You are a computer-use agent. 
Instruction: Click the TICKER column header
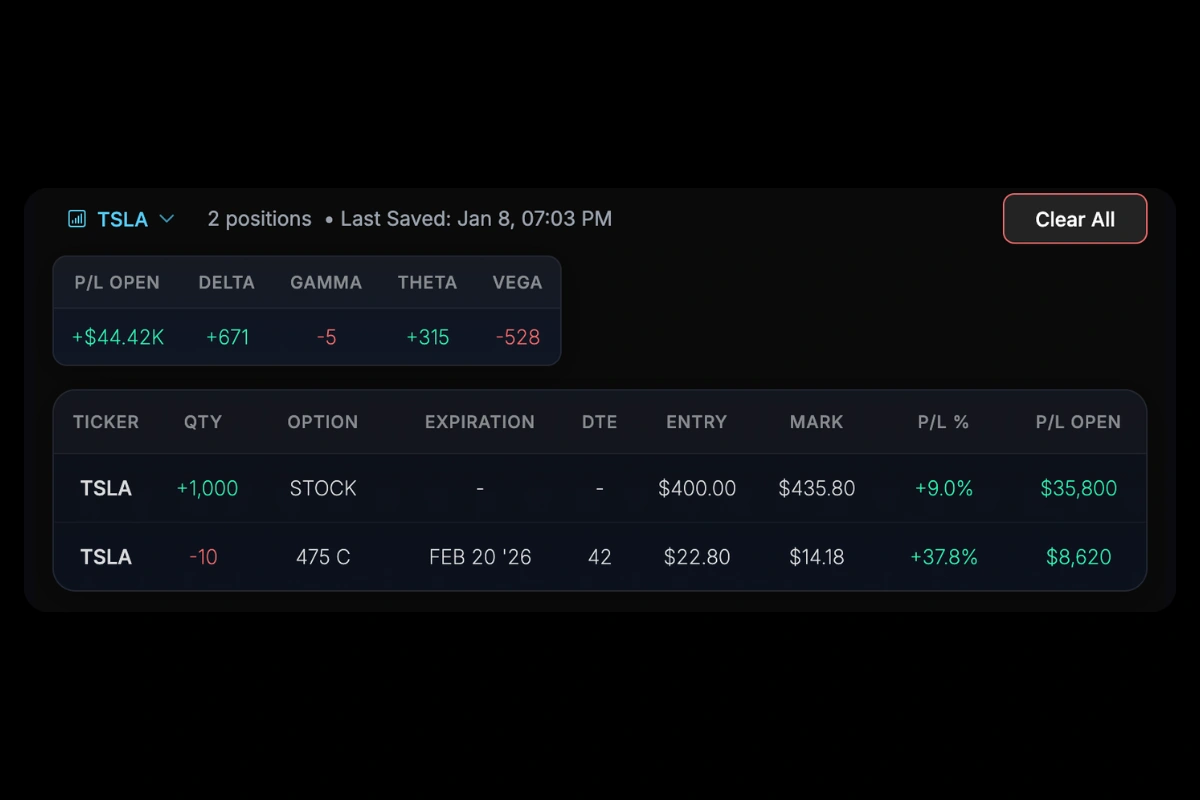(105, 422)
